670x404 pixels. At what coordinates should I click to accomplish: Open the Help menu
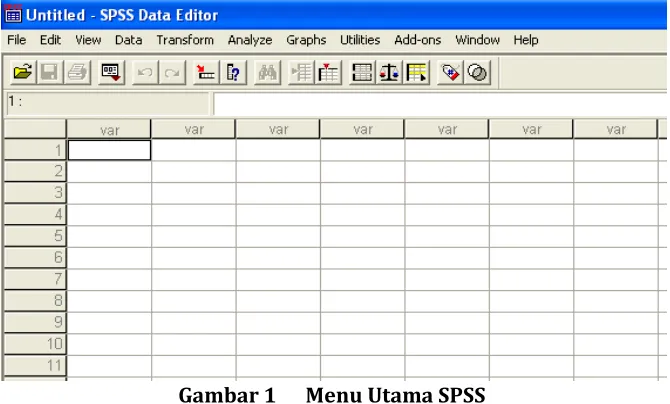tap(526, 40)
